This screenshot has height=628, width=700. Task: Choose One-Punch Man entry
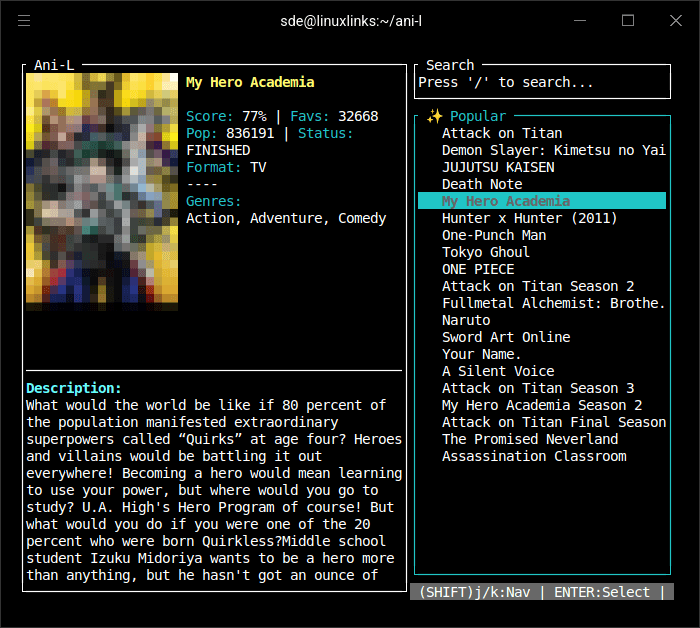point(494,235)
